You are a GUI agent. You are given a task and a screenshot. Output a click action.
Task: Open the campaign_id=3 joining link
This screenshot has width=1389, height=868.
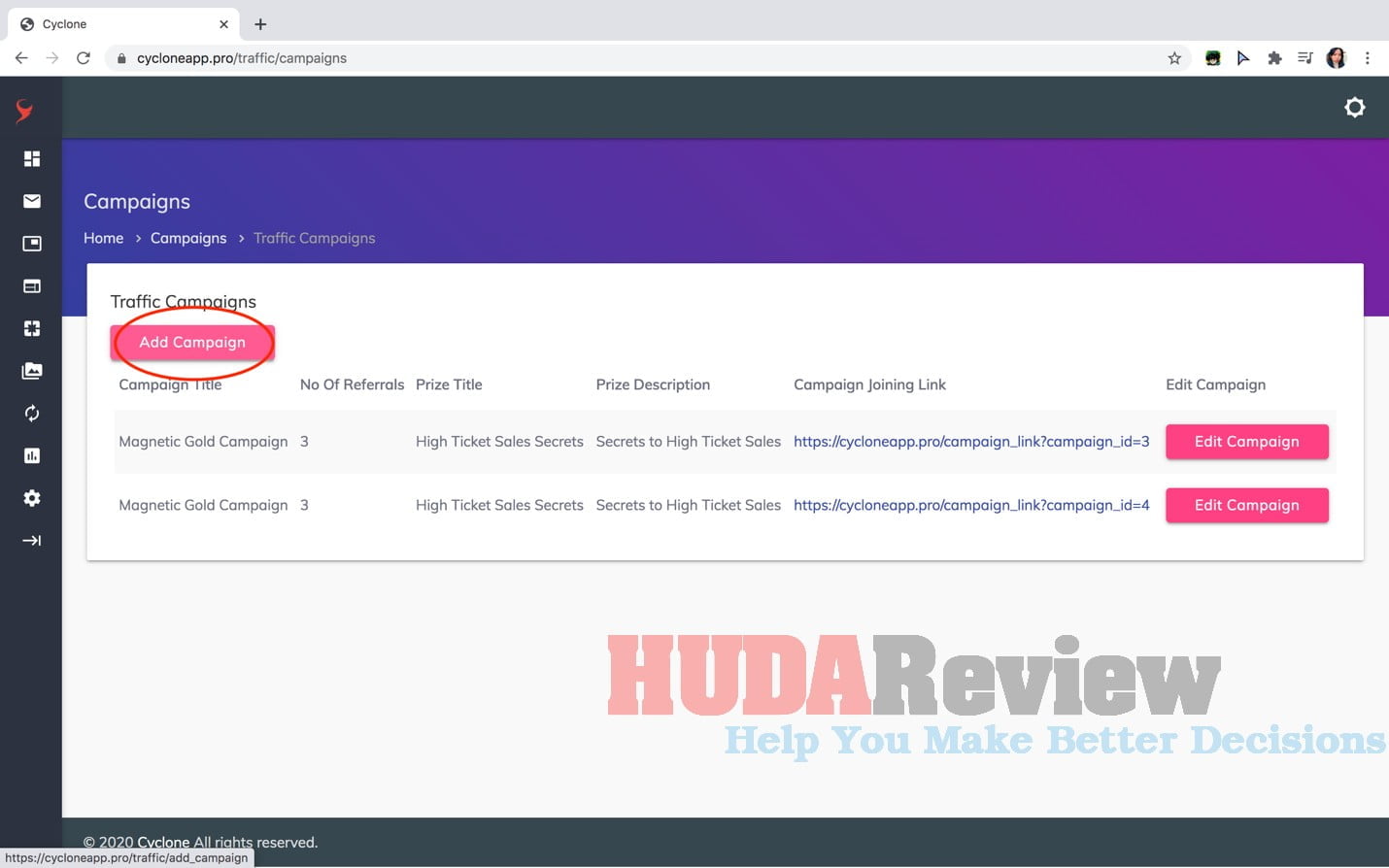[971, 442]
